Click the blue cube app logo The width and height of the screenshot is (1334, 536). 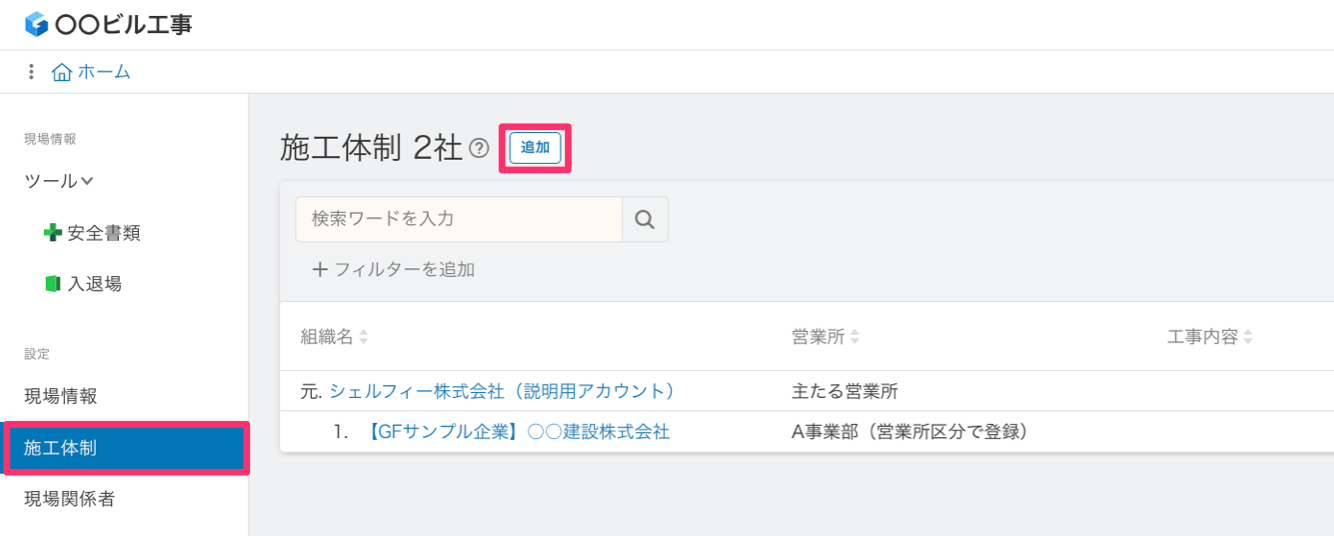pyautogui.click(x=37, y=24)
